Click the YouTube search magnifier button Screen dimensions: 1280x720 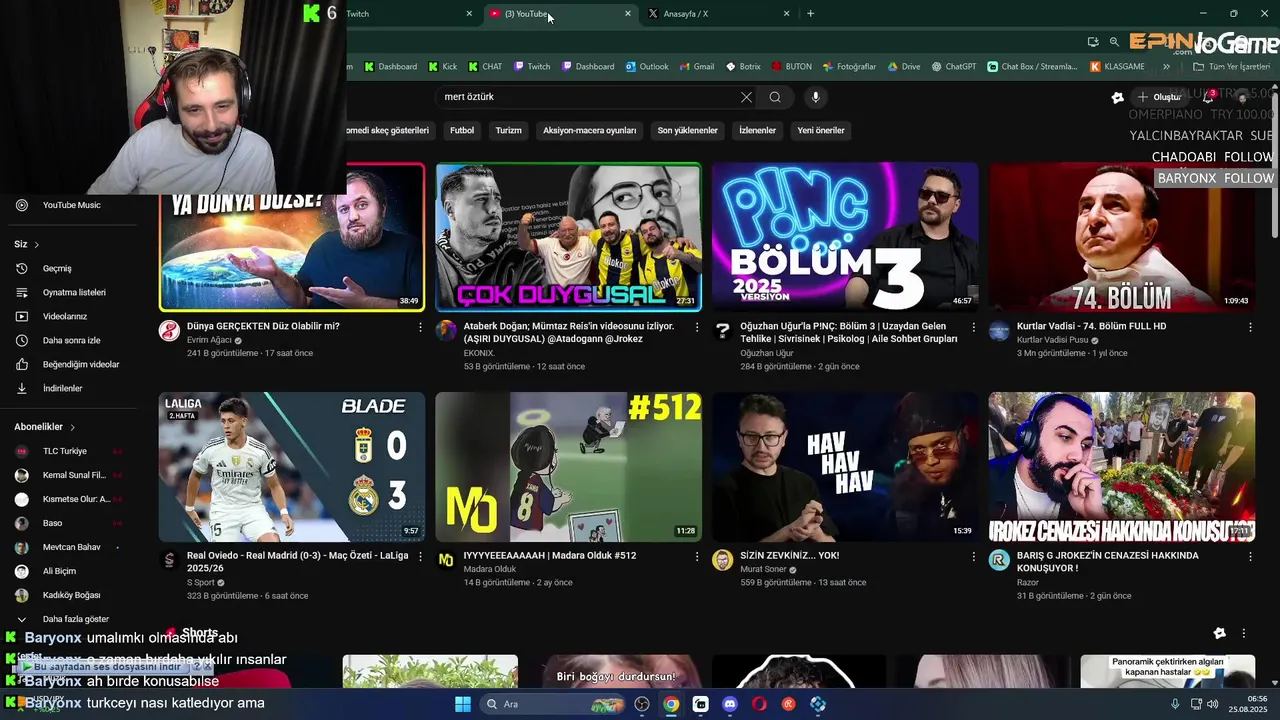[775, 97]
